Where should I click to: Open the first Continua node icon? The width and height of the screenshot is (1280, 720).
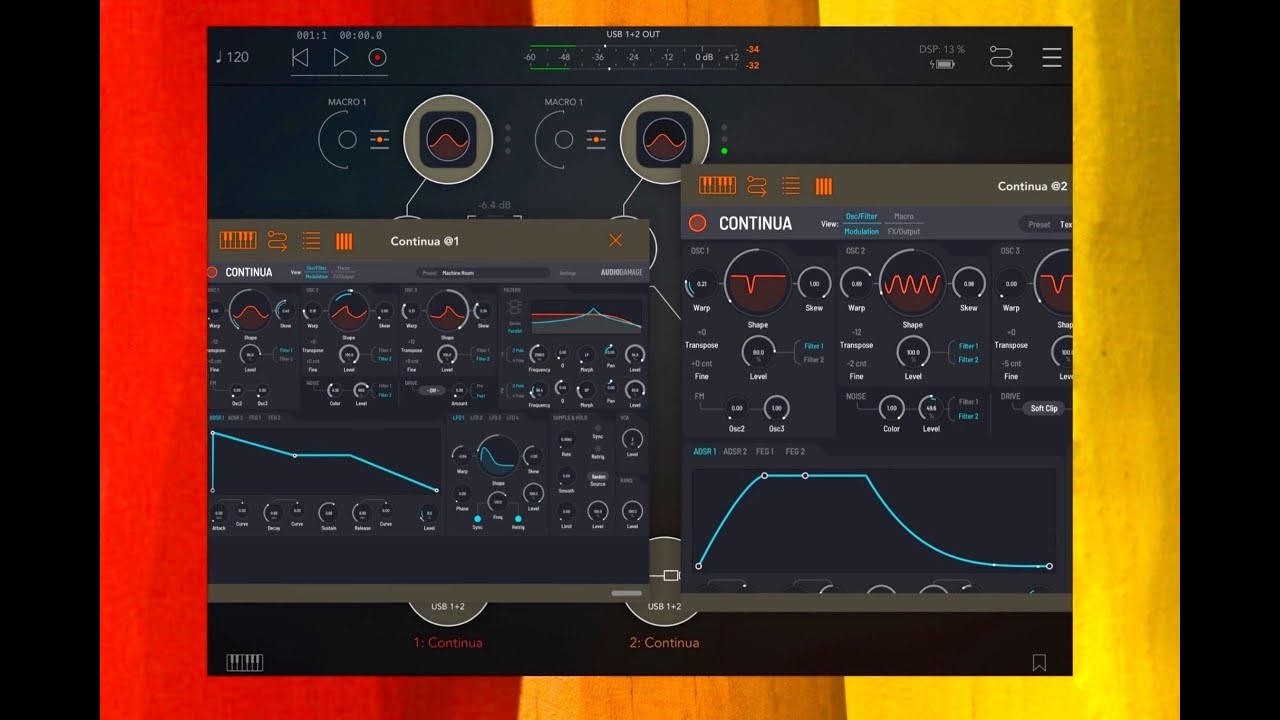(448, 140)
